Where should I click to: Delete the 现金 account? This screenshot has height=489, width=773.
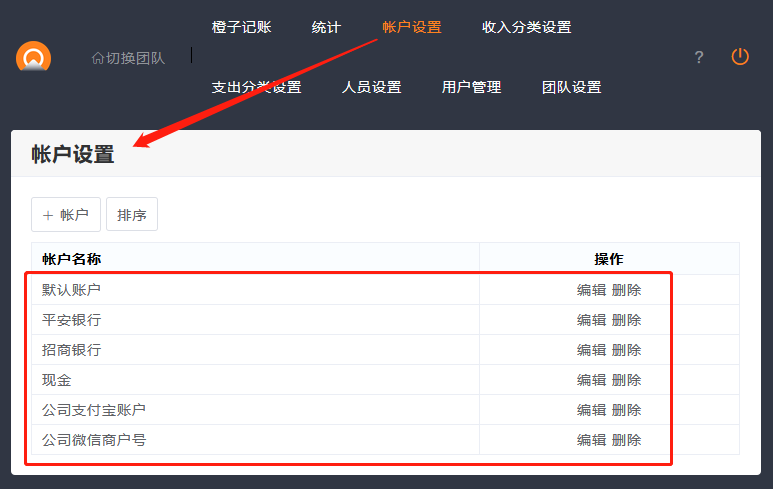tap(627, 380)
